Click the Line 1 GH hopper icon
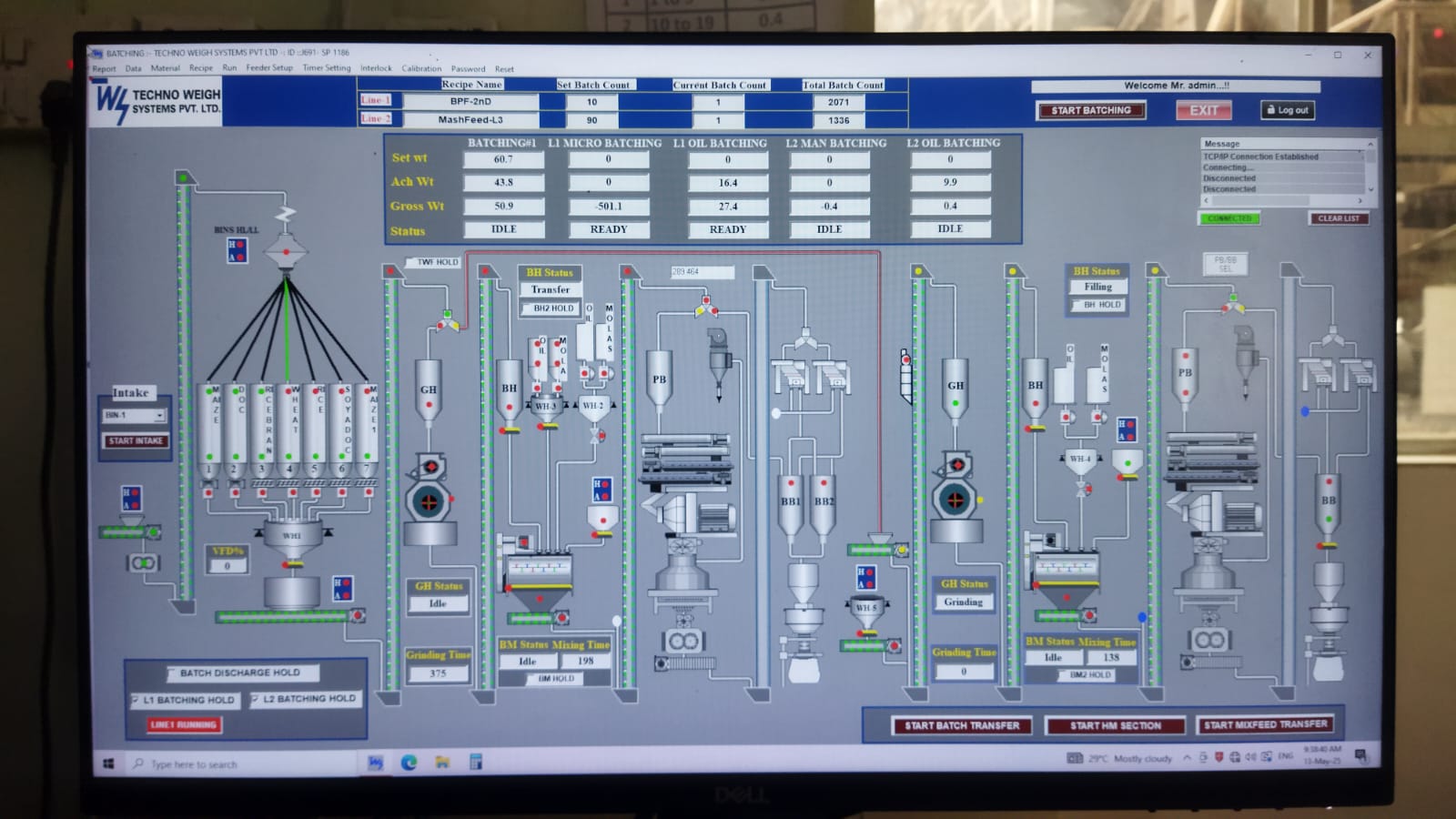Viewport: 1456px width, 819px height. [x=429, y=390]
